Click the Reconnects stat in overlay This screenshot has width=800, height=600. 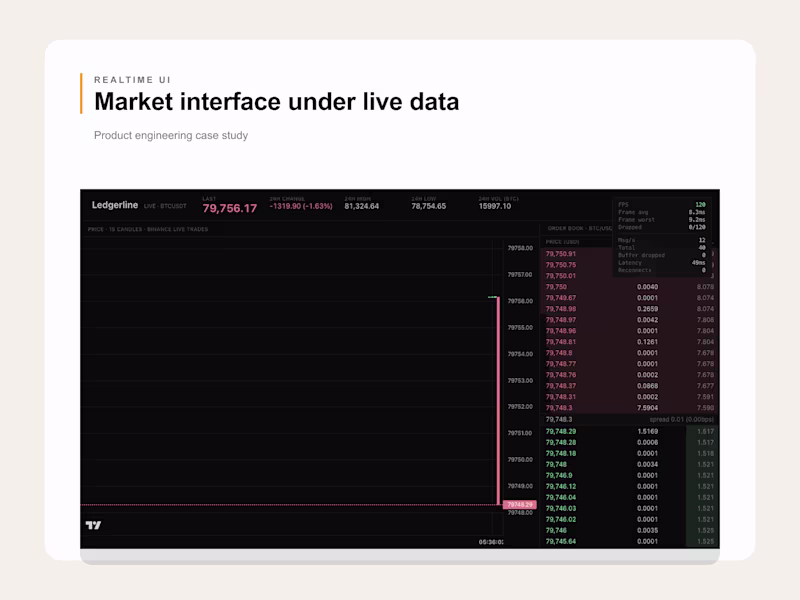point(662,270)
